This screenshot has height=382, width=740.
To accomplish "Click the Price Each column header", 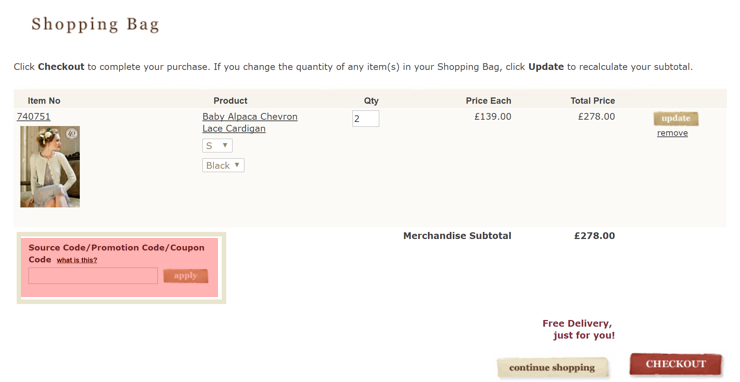I will (x=488, y=101).
